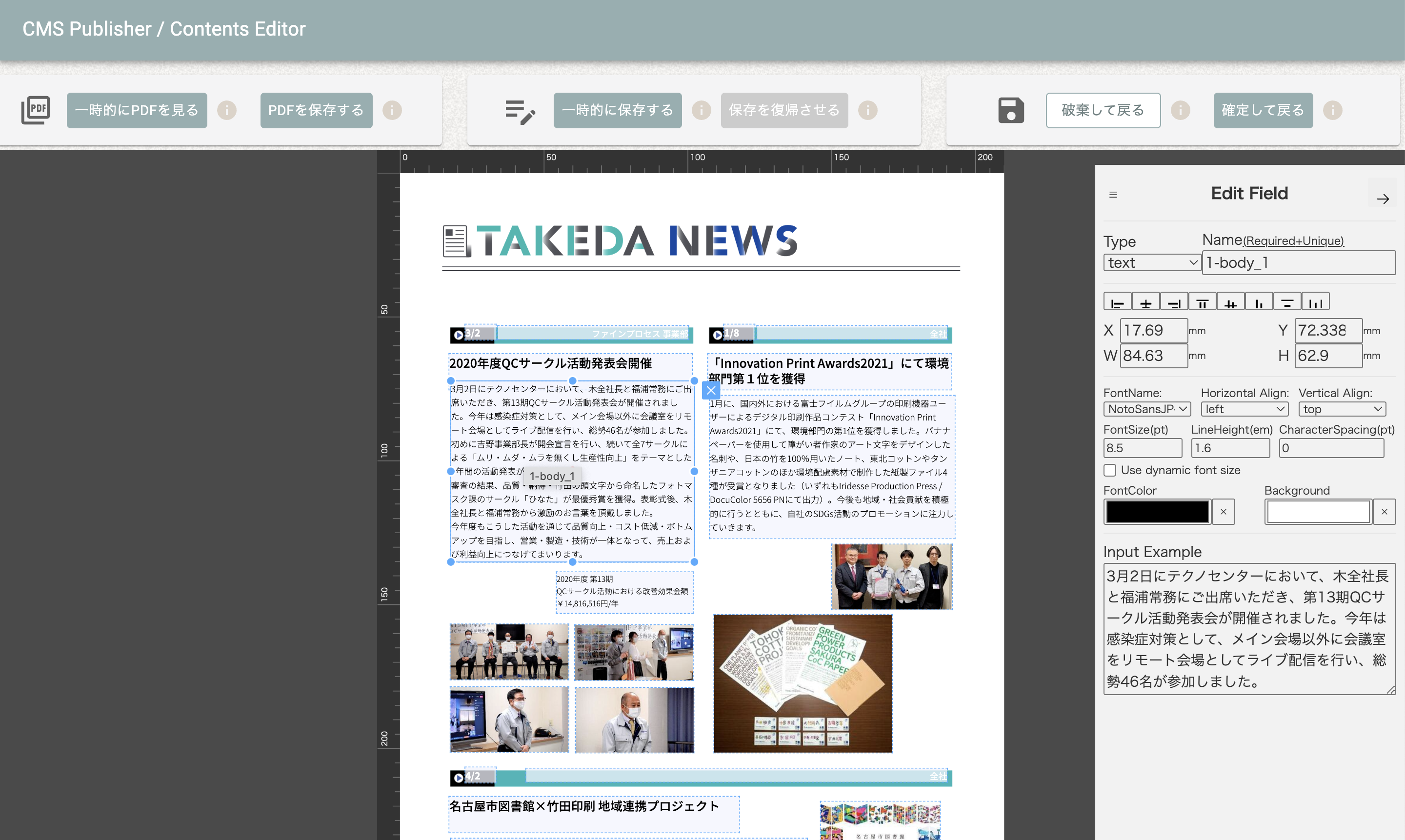1405x840 pixels.
Task: Select the four people group photo thumbnail
Action: (x=892, y=577)
